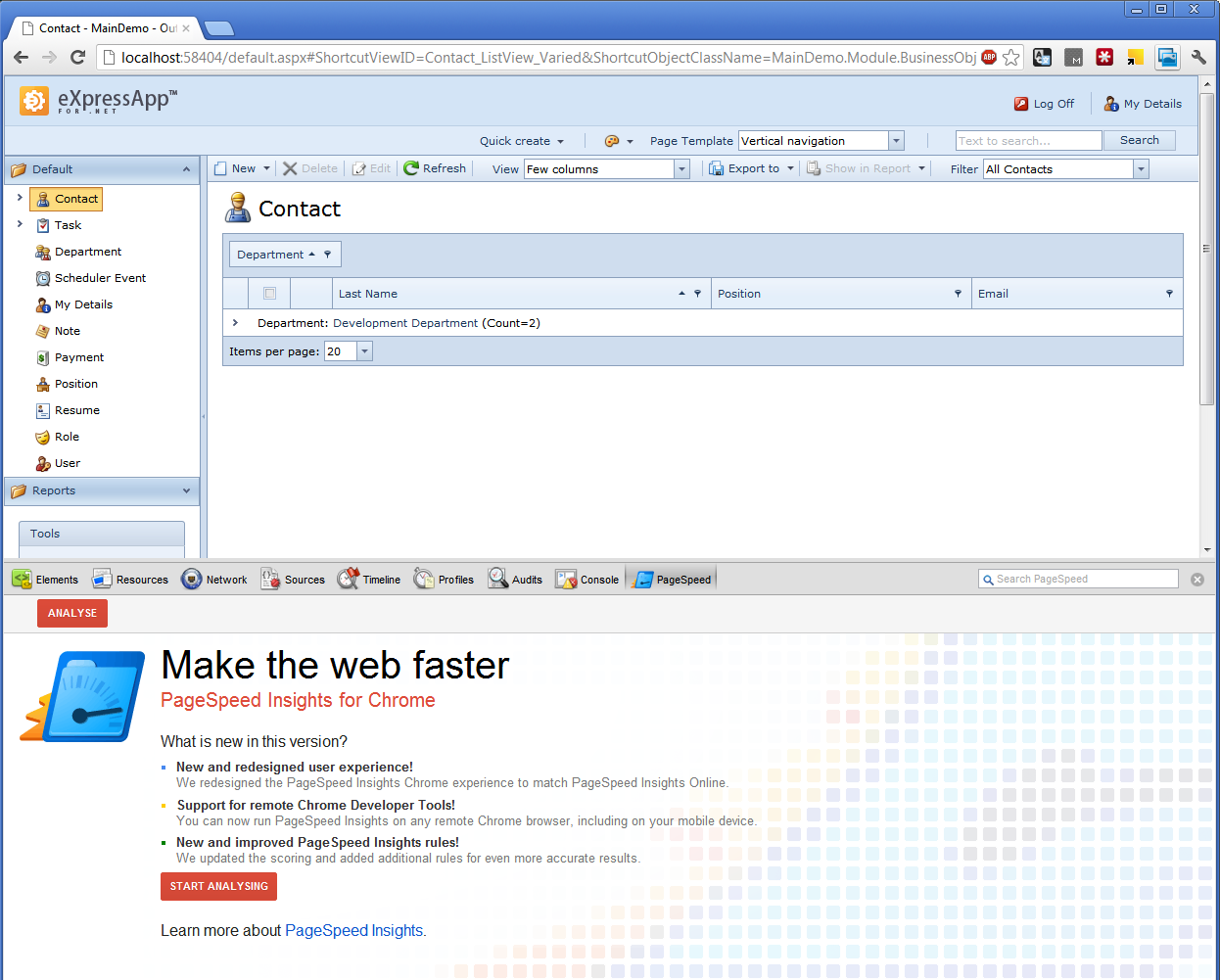Switch to the Console devtools tab

[587, 580]
